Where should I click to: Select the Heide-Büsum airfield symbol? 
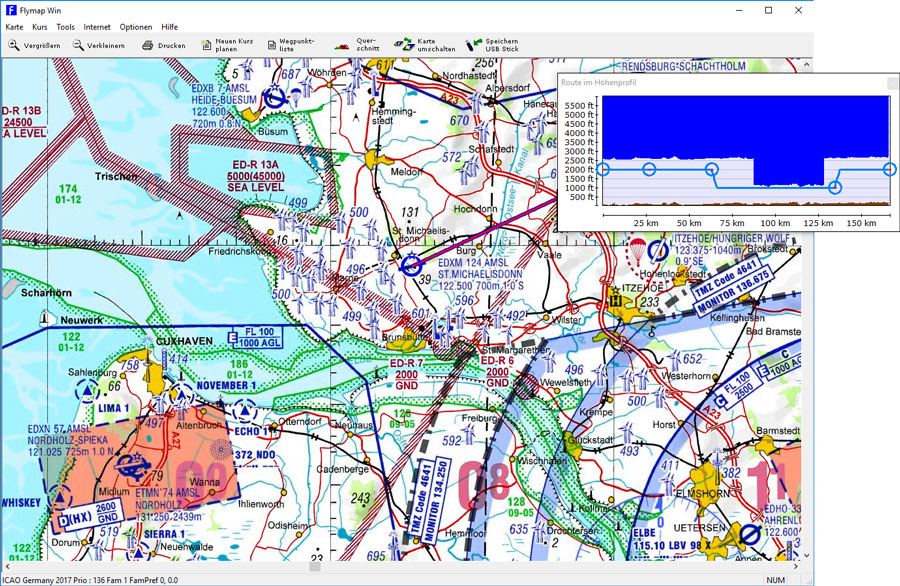[x=275, y=99]
